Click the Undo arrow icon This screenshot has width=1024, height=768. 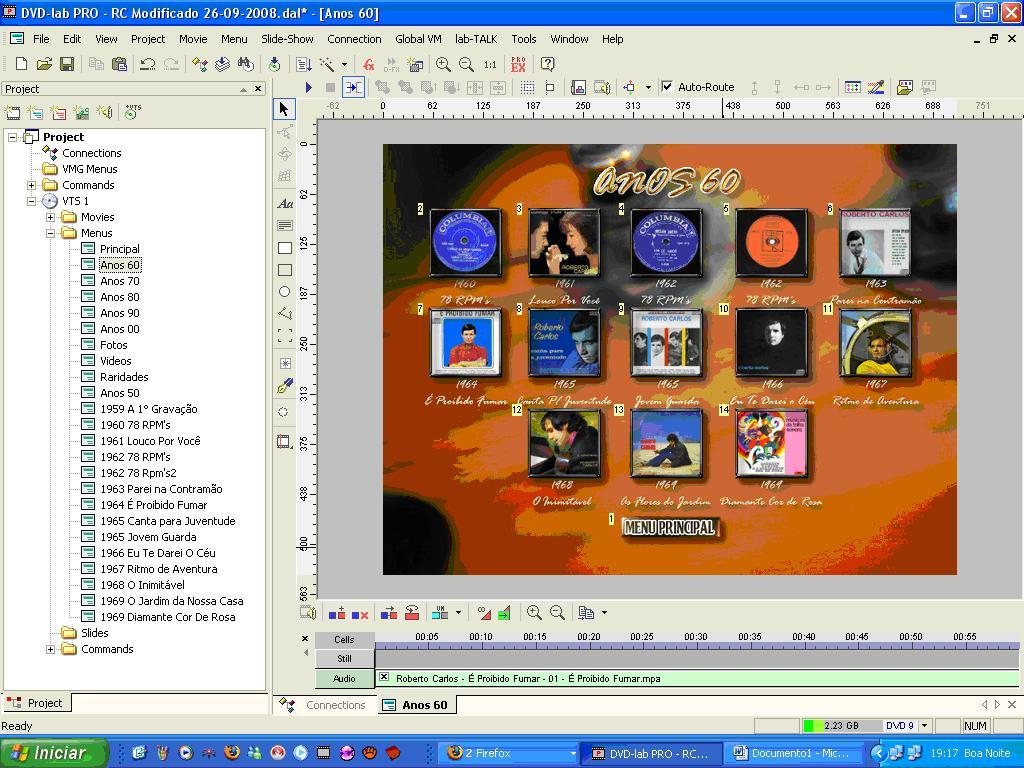[x=148, y=64]
